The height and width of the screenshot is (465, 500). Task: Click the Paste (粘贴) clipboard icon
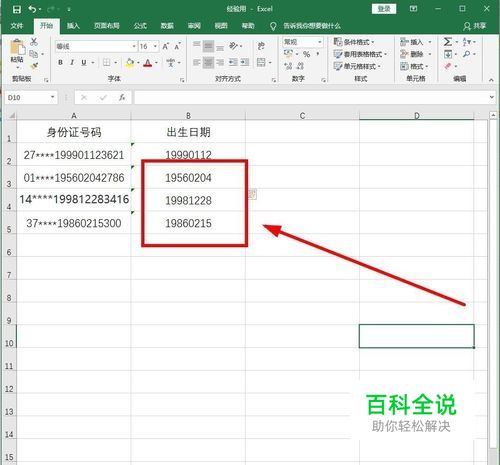(x=17, y=47)
